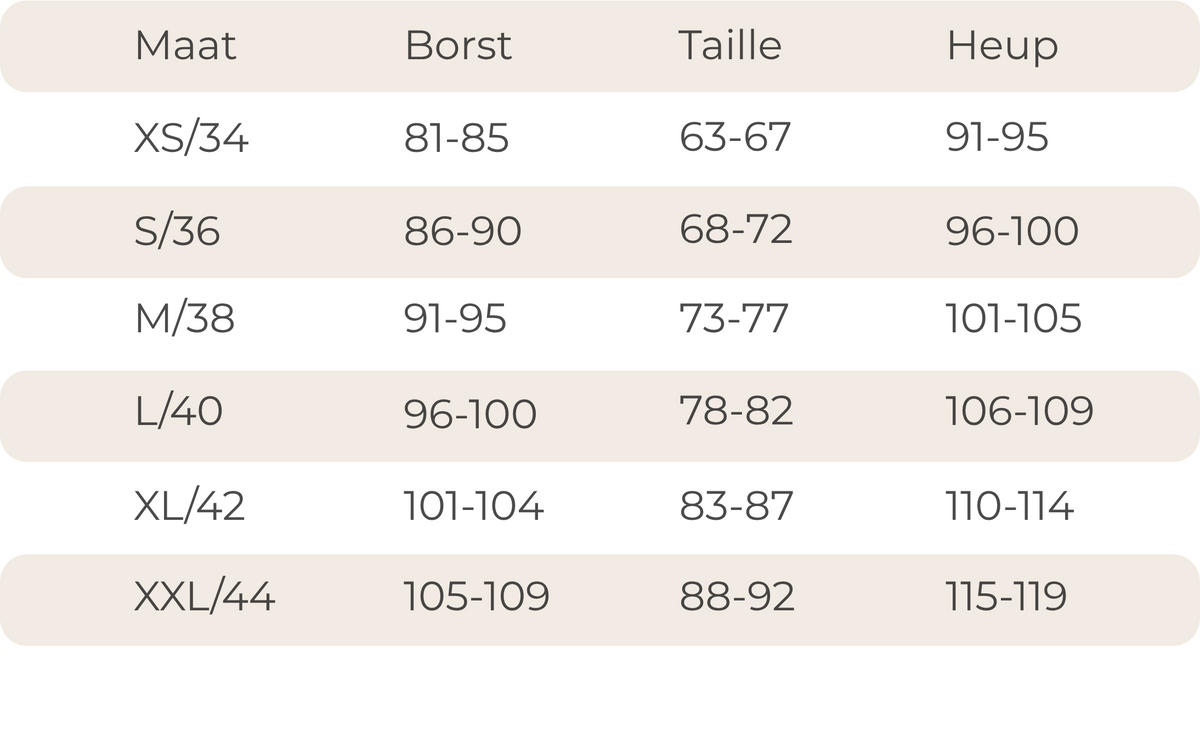Click Taille value 83-87

pos(736,506)
